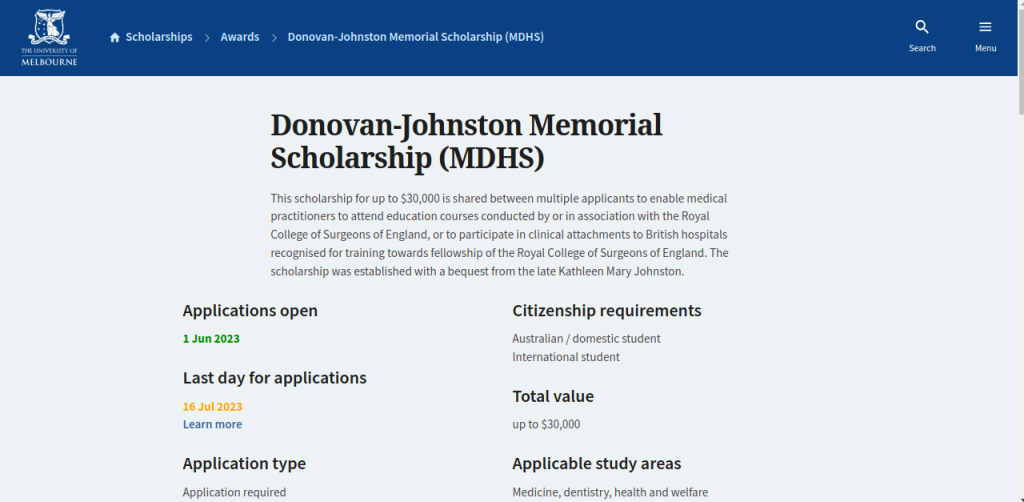Viewport: 1024px width, 502px height.
Task: Navigate to the Awards breadcrumb link
Action: (240, 37)
